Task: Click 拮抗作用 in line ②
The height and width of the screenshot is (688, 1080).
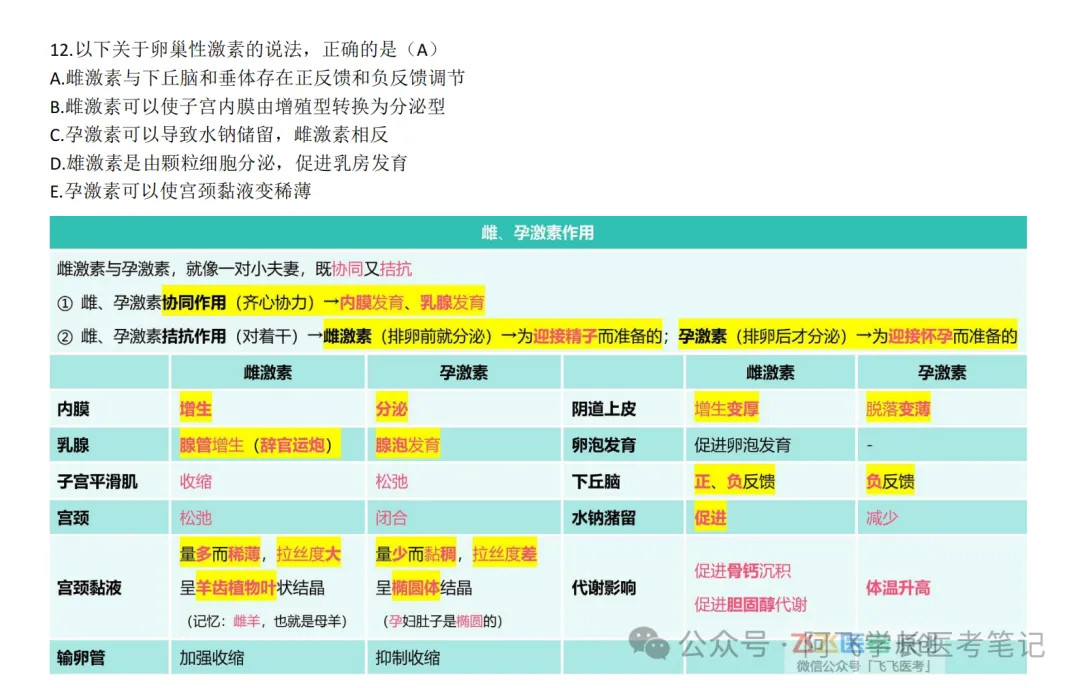Action: [x=194, y=336]
